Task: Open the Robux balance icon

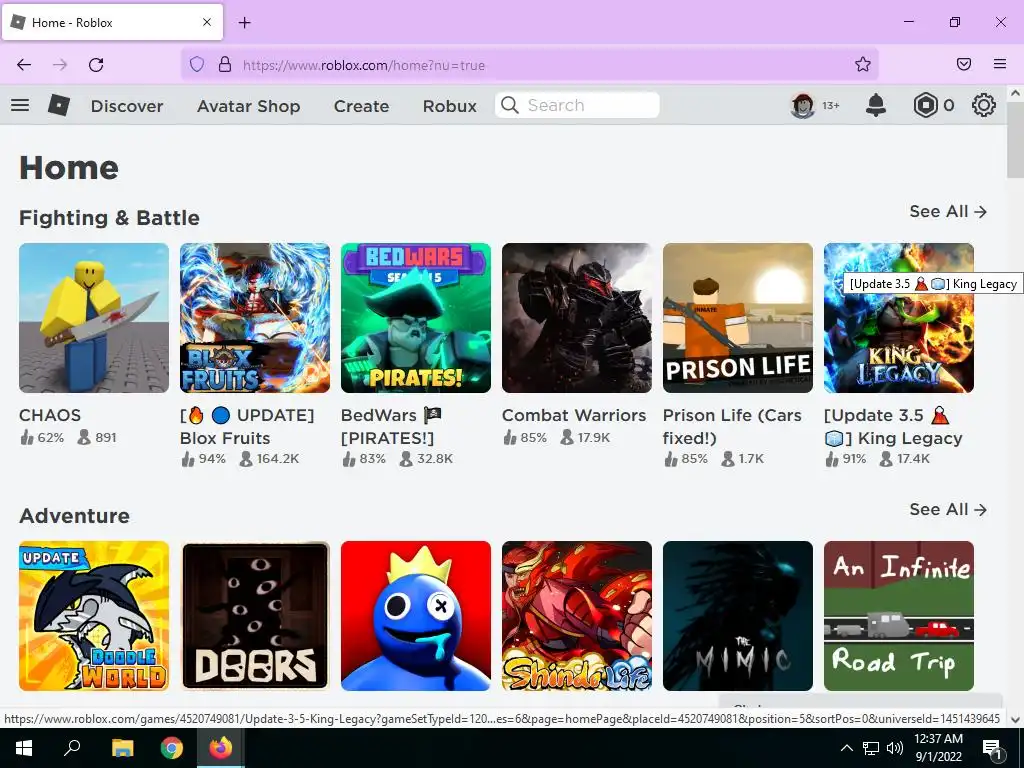Action: coord(925,105)
